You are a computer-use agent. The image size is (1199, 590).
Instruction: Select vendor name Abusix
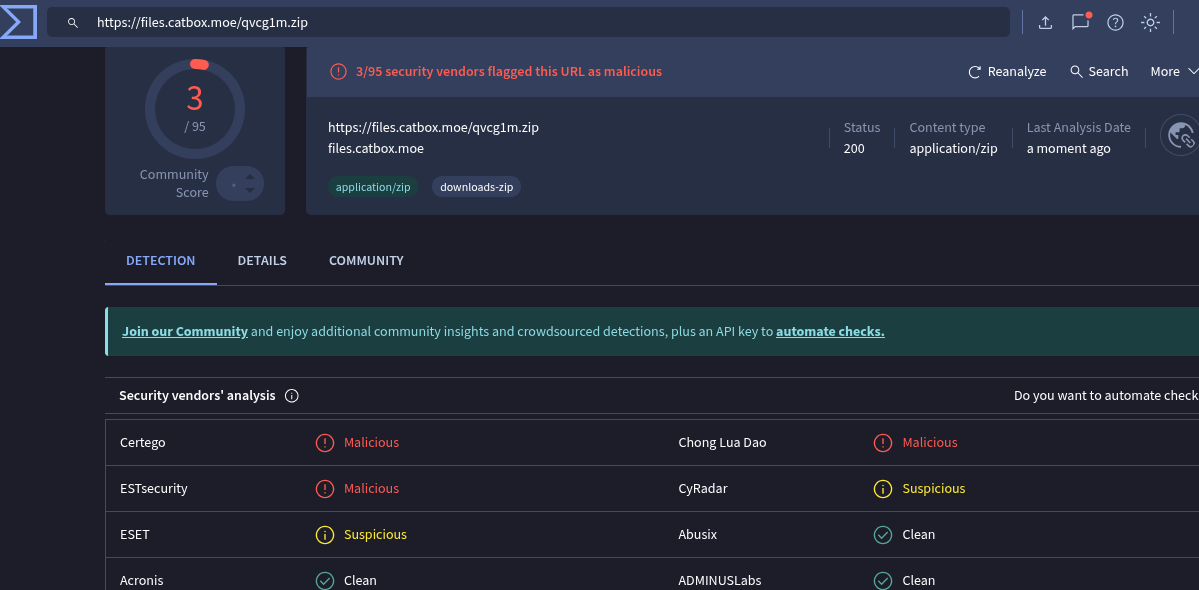698,534
